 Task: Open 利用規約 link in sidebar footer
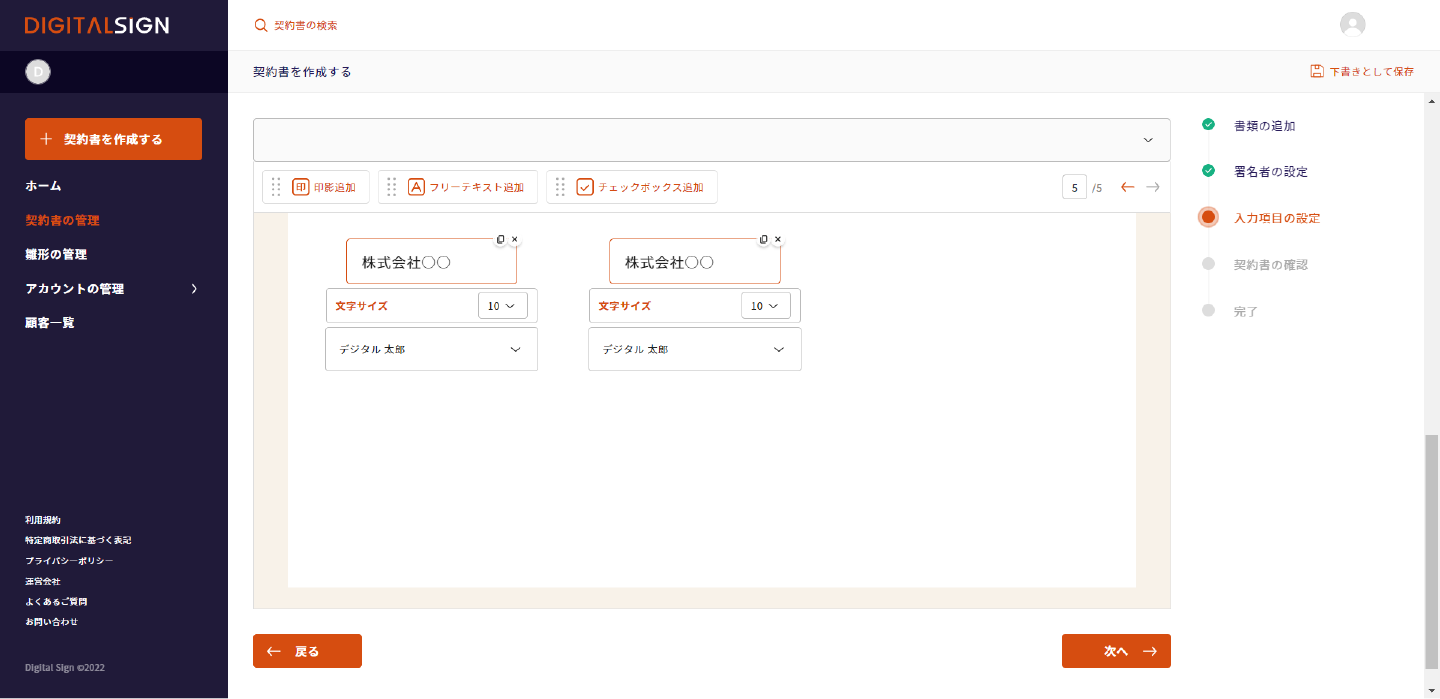tap(43, 520)
